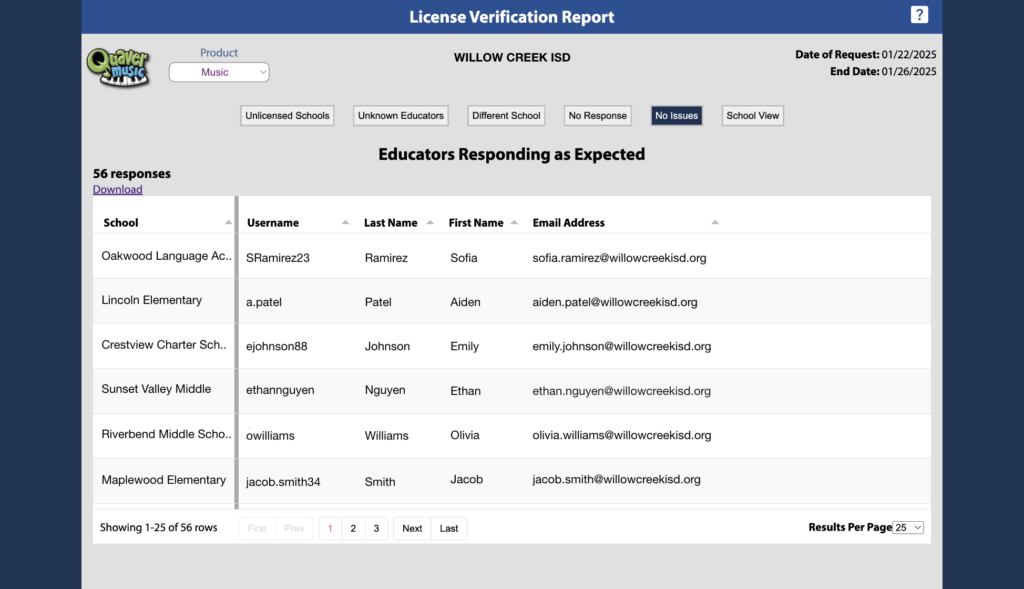Click the Last Name column header
This screenshot has width=1024, height=589.
391,223
